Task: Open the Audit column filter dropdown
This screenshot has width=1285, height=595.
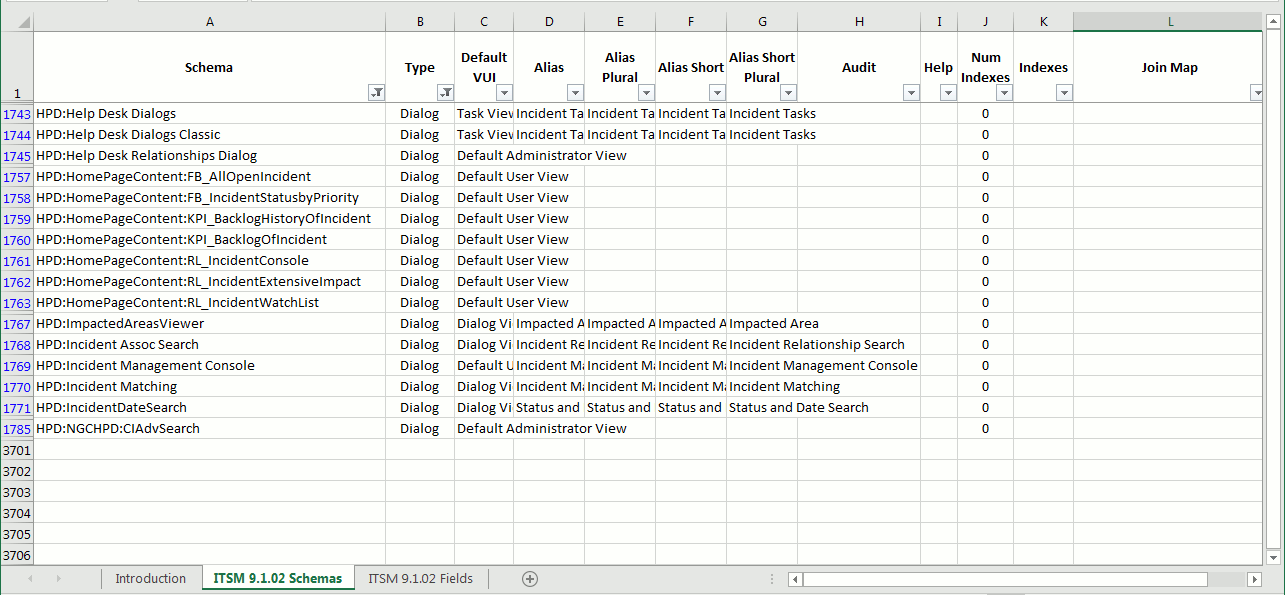Action: 911,93
